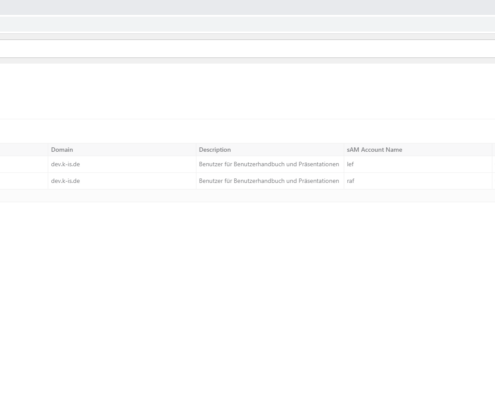Click the right edge divider of sAM Account Name header

point(492,150)
